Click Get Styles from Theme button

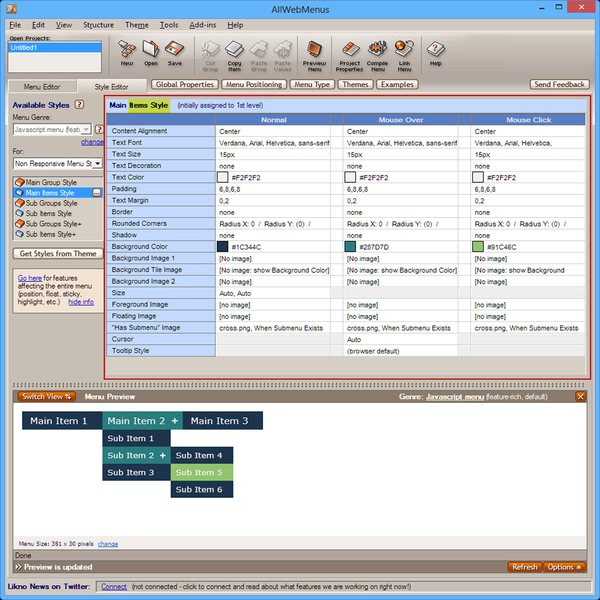coord(58,253)
